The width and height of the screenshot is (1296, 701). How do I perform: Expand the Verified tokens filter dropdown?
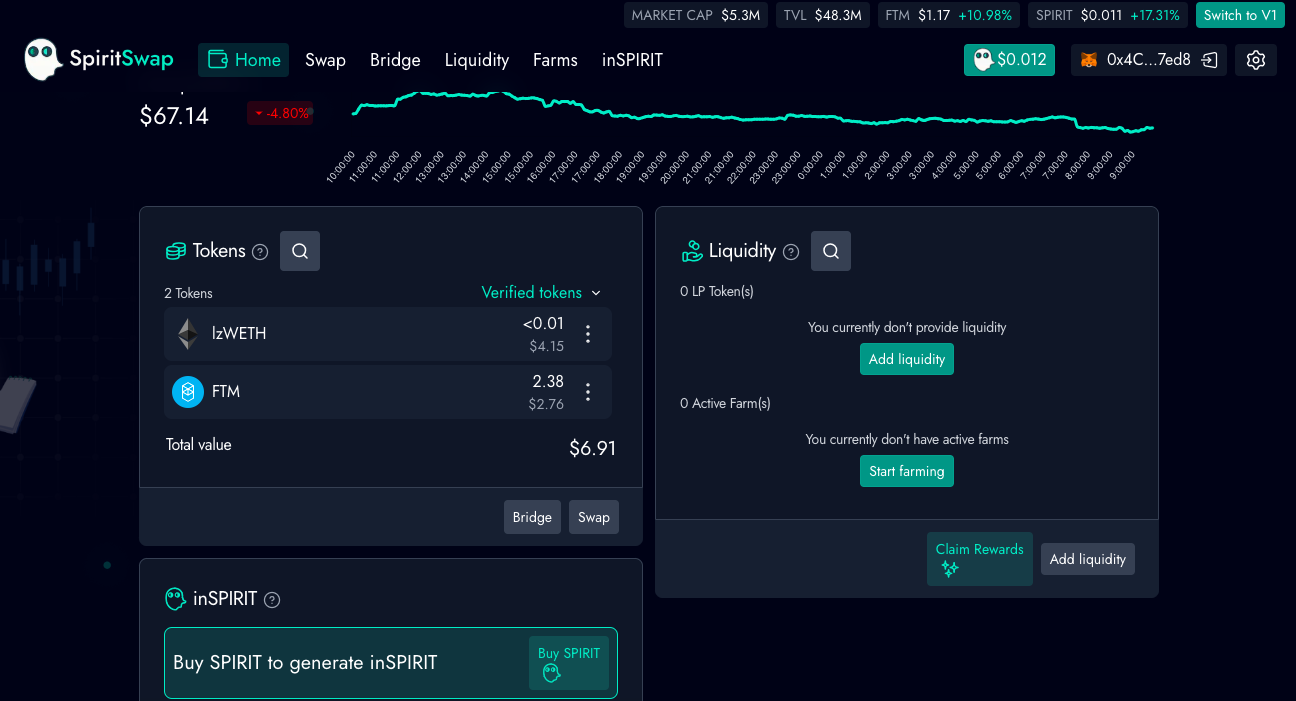(541, 292)
